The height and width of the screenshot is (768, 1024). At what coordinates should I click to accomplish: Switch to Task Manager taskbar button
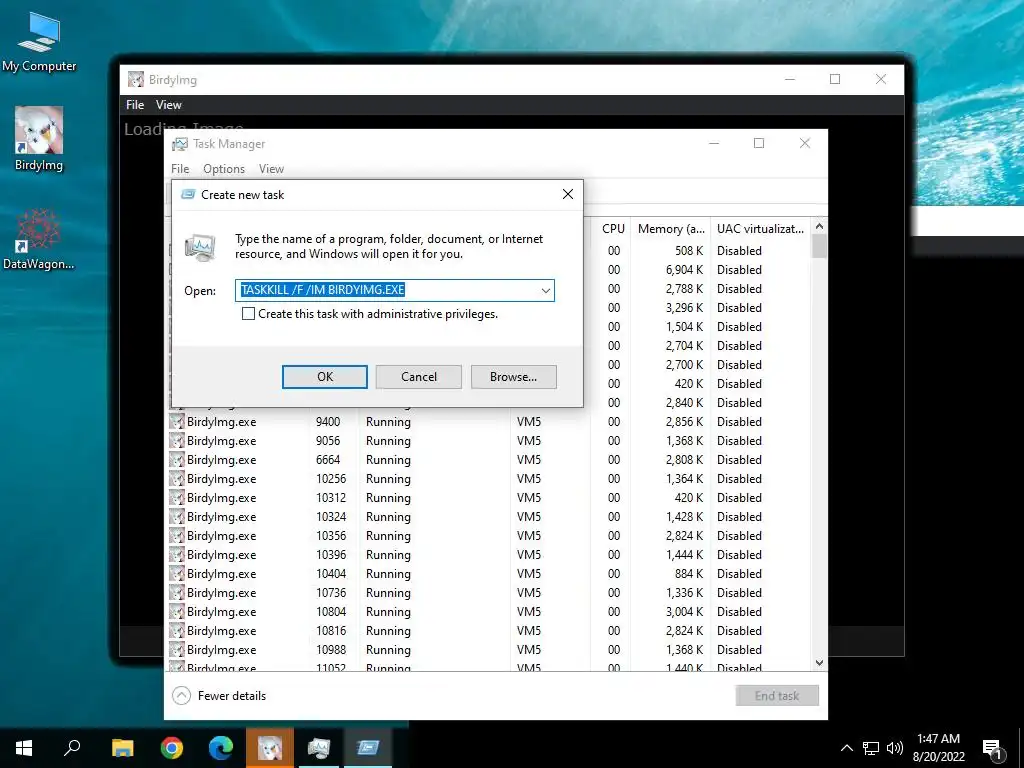[x=319, y=748]
